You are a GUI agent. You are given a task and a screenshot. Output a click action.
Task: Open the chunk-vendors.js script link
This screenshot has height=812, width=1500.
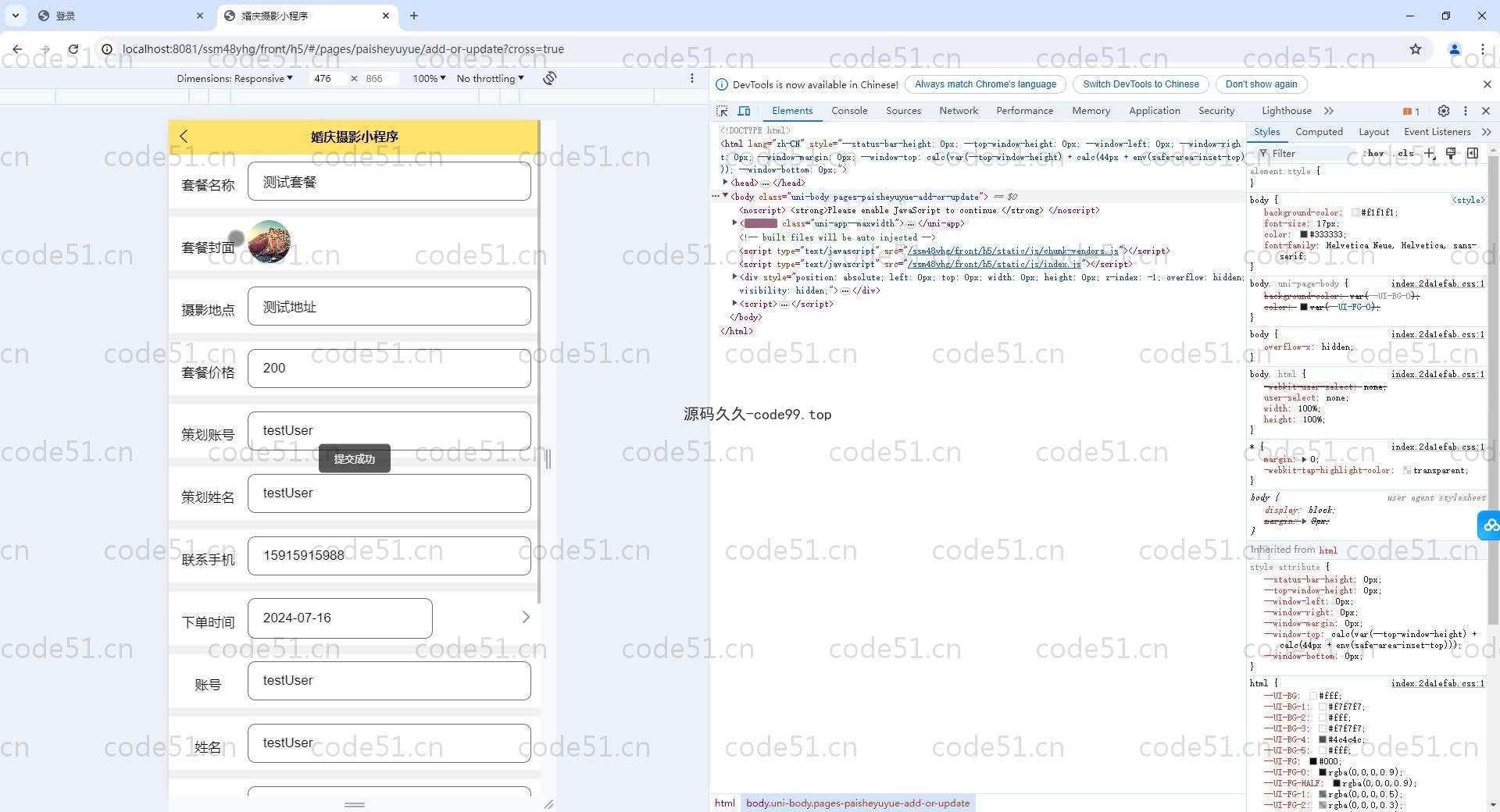[x=1013, y=251]
